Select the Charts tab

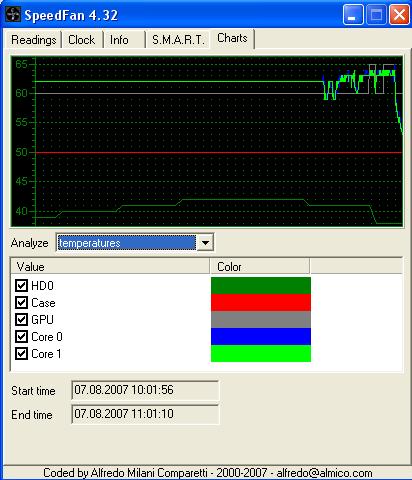[232, 38]
